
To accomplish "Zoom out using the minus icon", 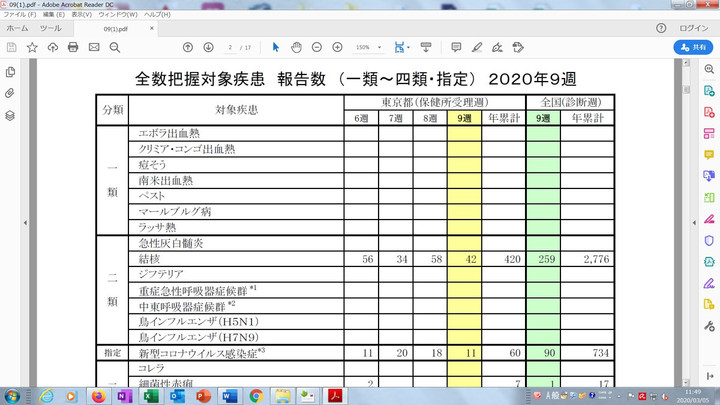I will (x=316, y=47).
